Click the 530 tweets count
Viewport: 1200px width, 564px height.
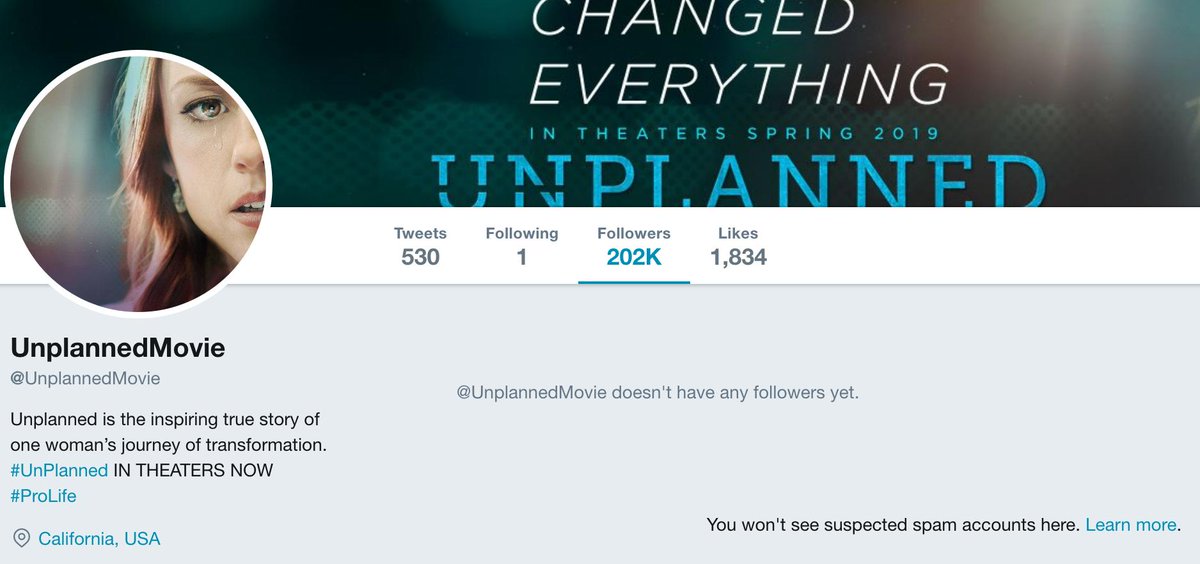tap(420, 258)
